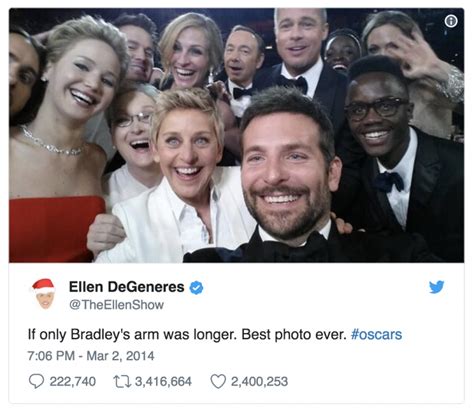Select the "Mar 2, 2014" date text
Image resolution: width=474 pixels, height=415 pixels.
[120, 356]
